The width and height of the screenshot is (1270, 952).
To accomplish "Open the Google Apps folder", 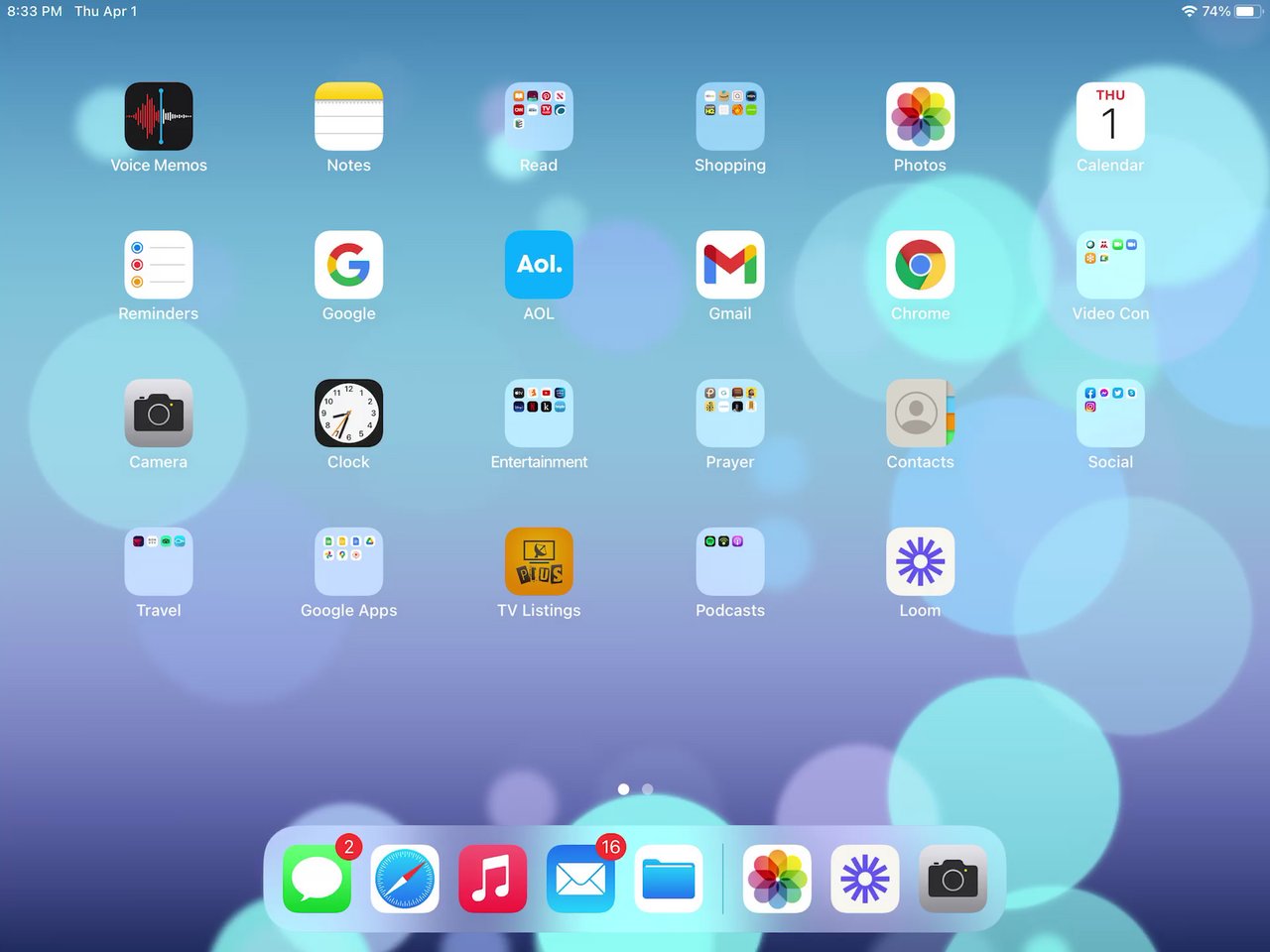I will (x=348, y=561).
